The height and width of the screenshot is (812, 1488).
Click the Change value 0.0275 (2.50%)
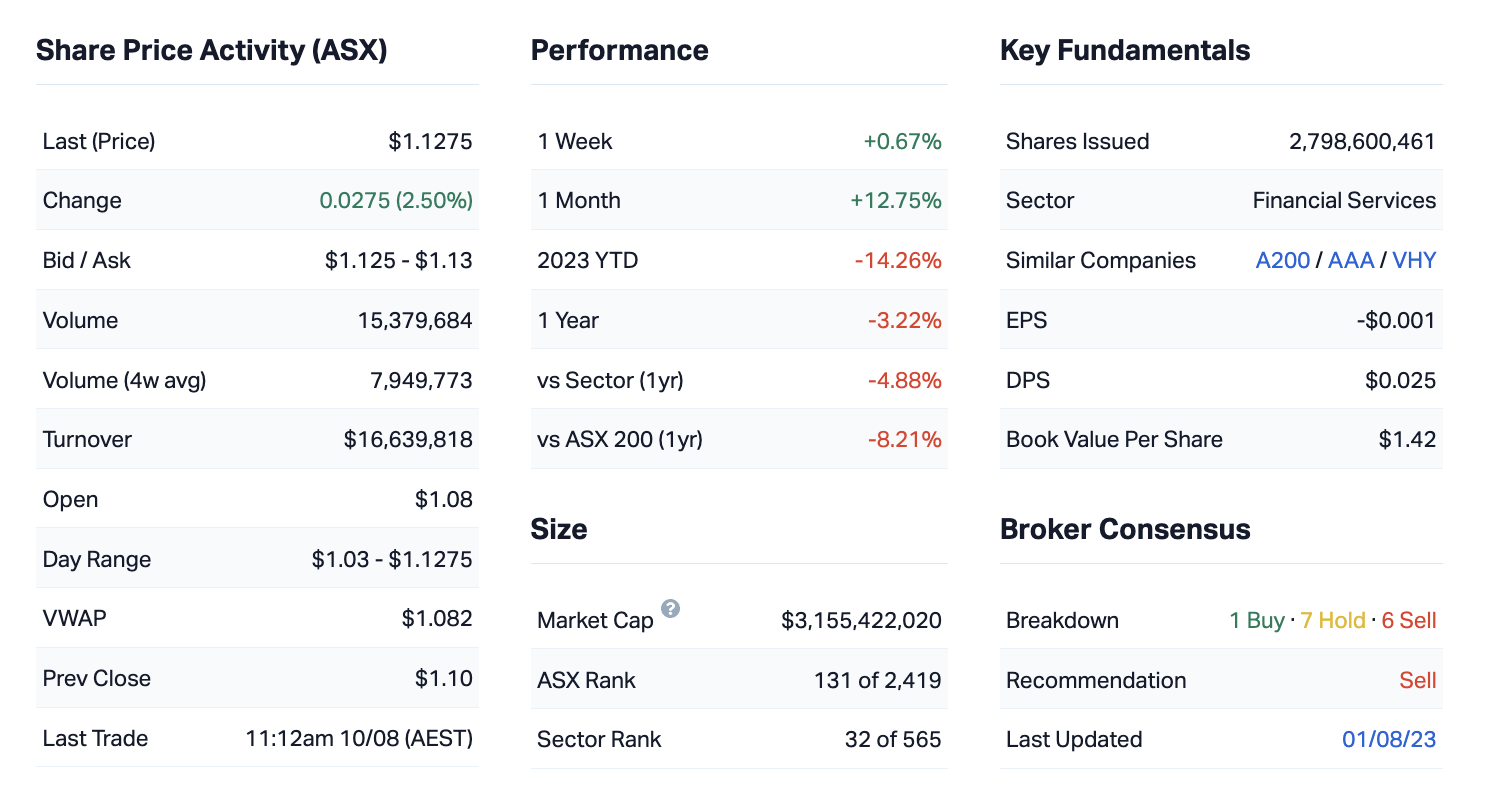click(x=395, y=201)
